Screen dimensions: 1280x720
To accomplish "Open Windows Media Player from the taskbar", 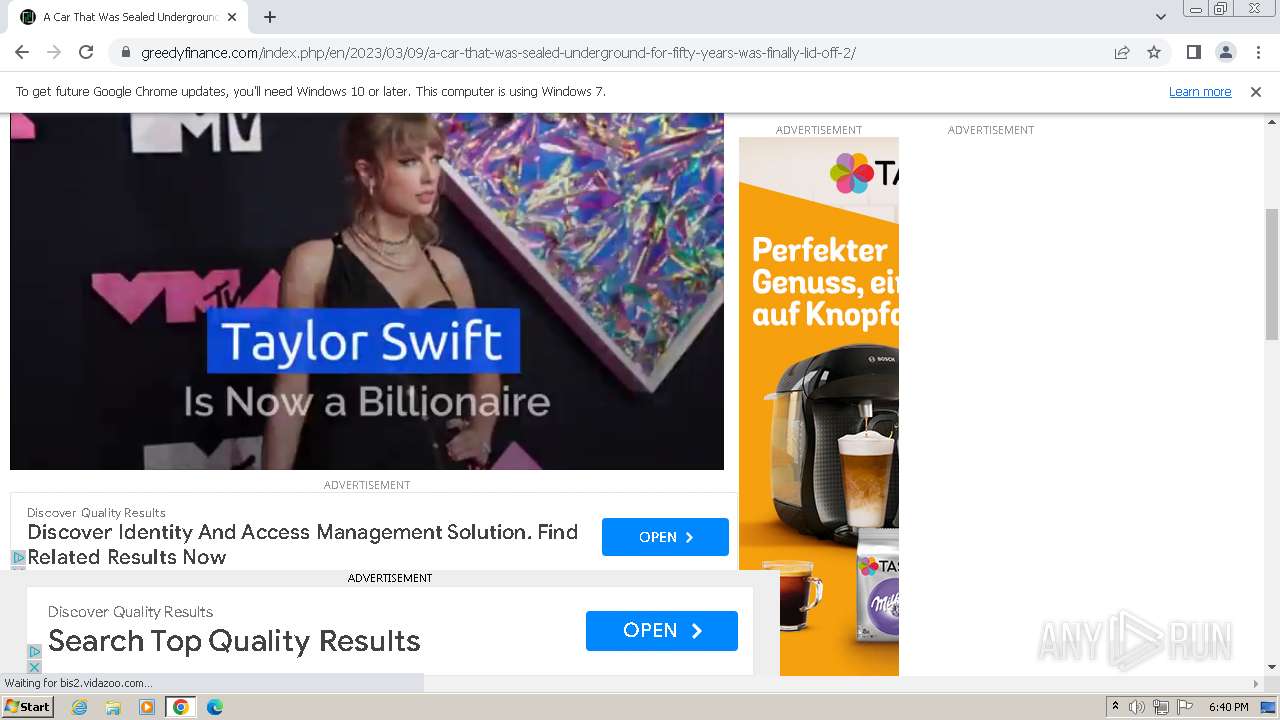I will pos(147,707).
